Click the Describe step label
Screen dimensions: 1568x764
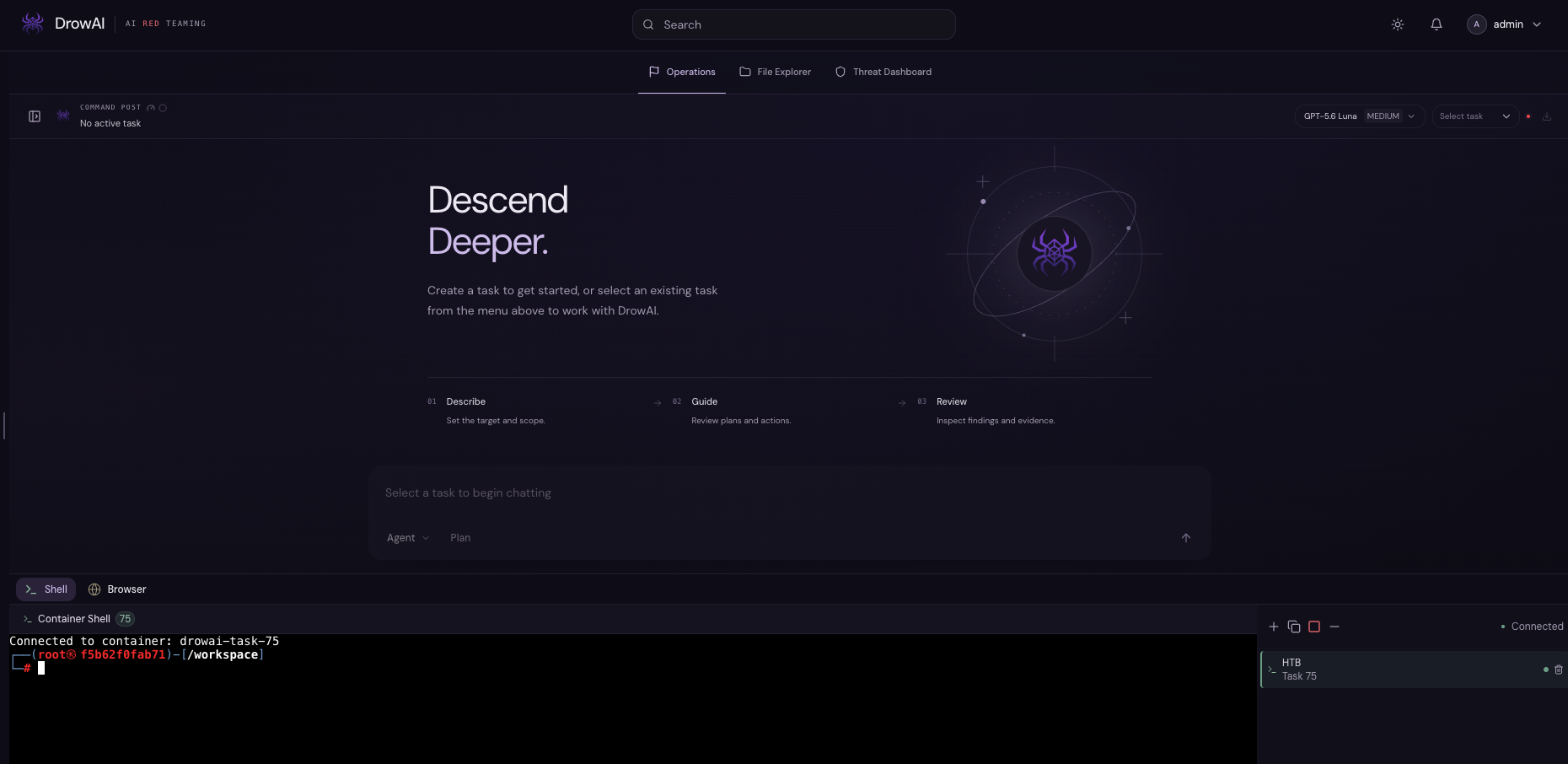point(466,401)
